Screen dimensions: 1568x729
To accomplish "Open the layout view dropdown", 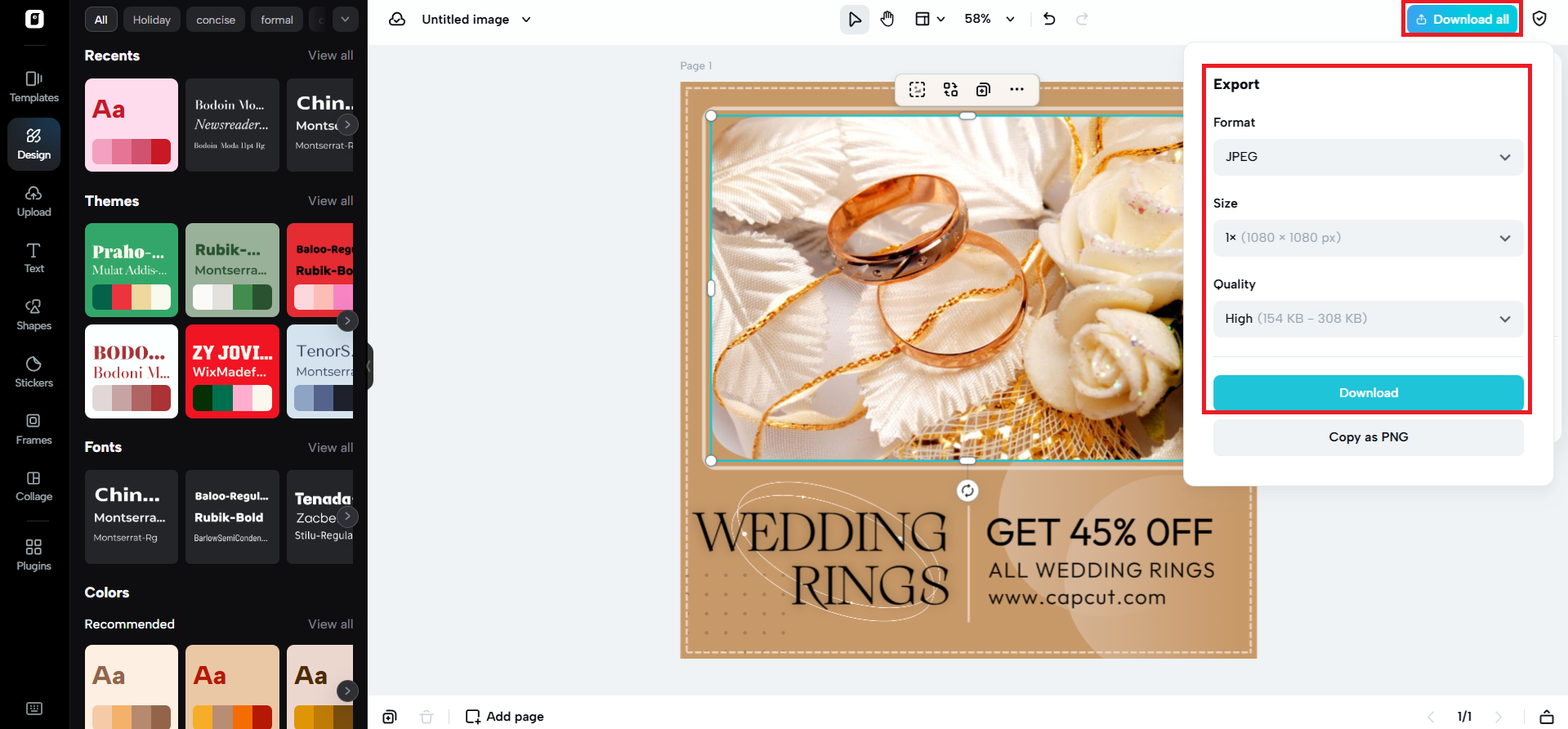I will pyautogui.click(x=930, y=19).
